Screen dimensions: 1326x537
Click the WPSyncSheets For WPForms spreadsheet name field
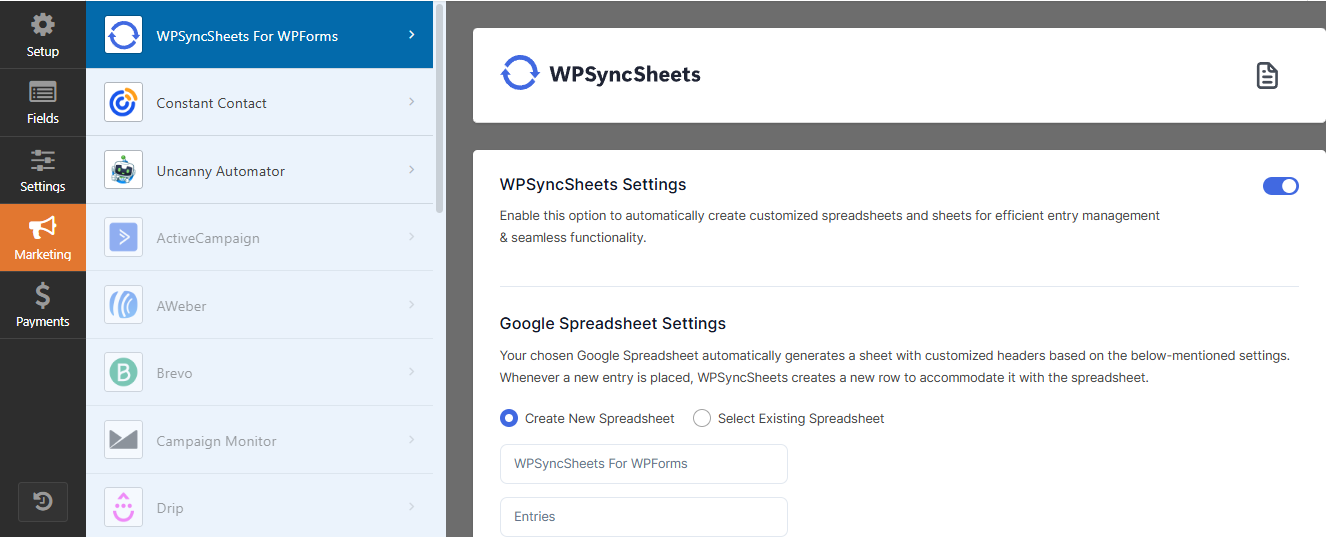pyautogui.click(x=644, y=463)
